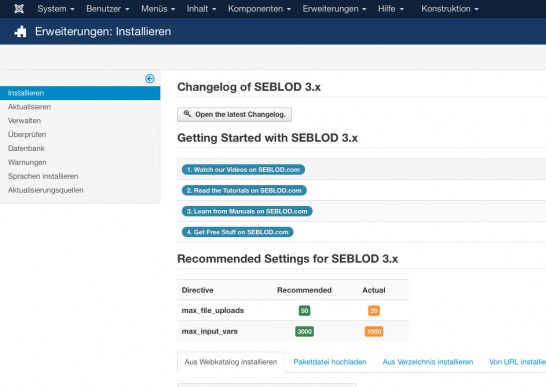Viewport: 546px width, 387px height.
Task: Click the orange 1000 actual badge
Action: click(374, 331)
